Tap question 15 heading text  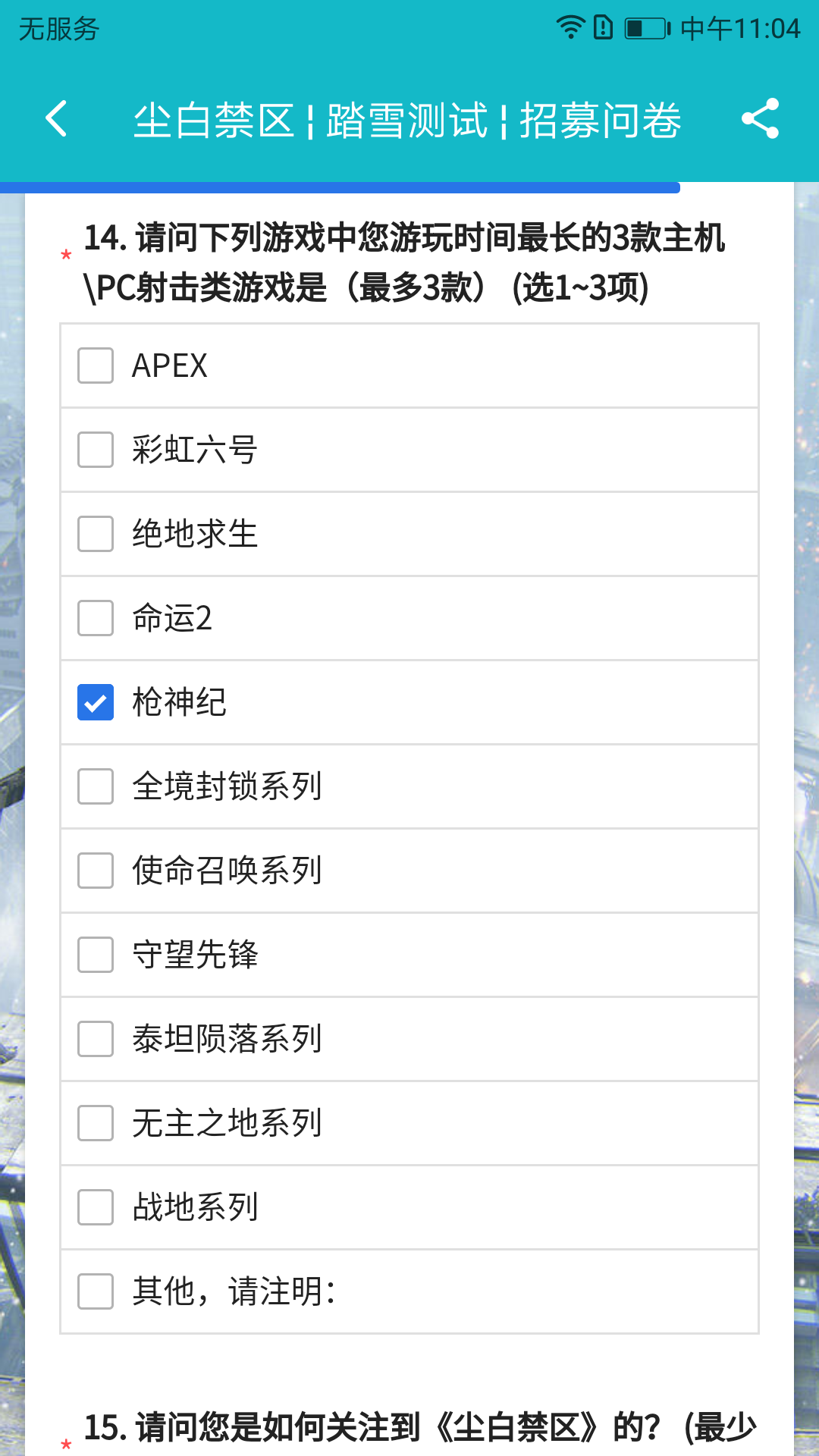pos(421,1428)
